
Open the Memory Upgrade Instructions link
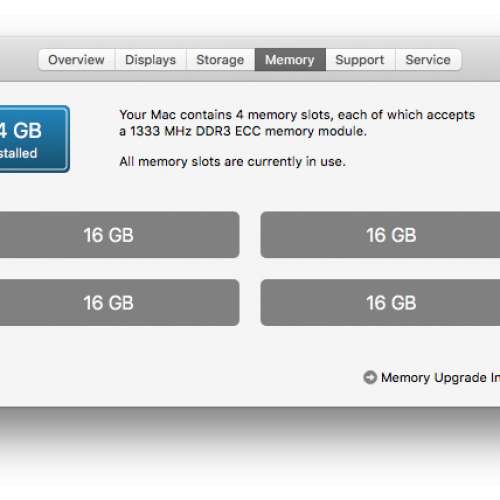click(440, 378)
